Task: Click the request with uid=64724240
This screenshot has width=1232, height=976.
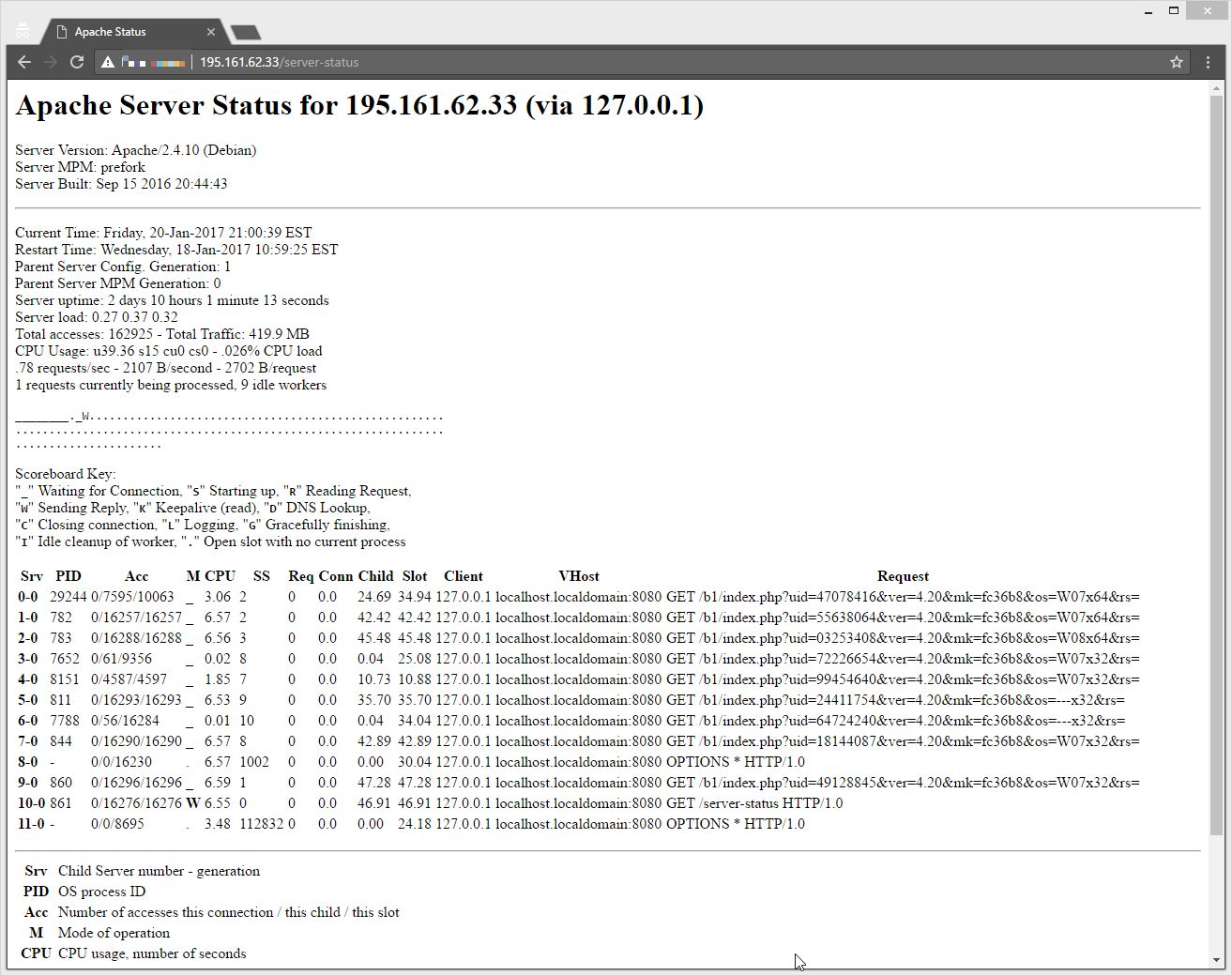Action: (x=895, y=721)
